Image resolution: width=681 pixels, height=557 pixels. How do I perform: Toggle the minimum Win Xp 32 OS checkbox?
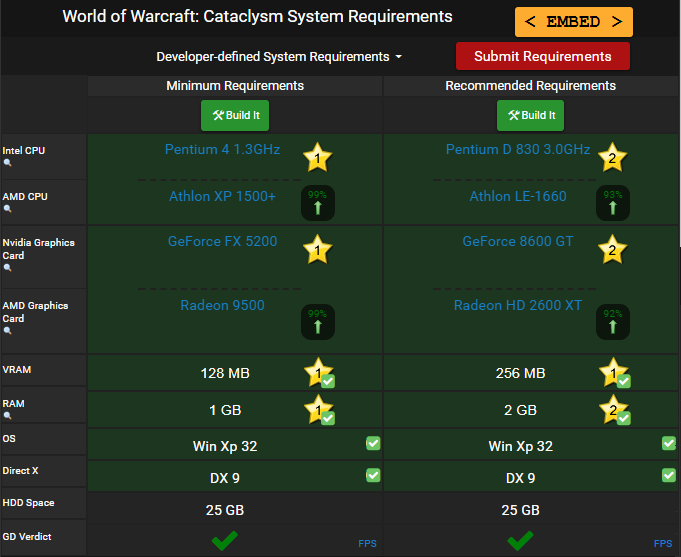pyautogui.click(x=373, y=443)
